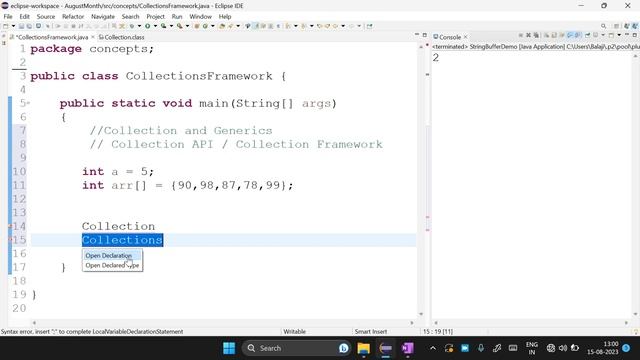The image size is (640, 360).
Task: Close the Console view
Action: [x=465, y=37]
